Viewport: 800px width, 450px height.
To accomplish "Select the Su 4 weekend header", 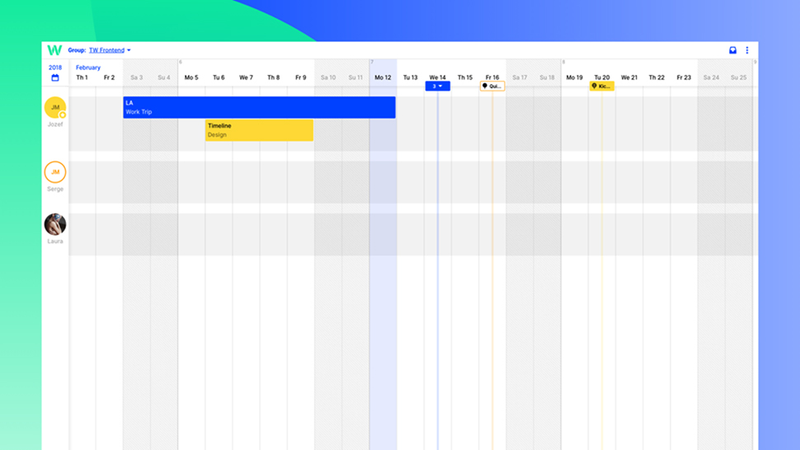I will 164,78.
